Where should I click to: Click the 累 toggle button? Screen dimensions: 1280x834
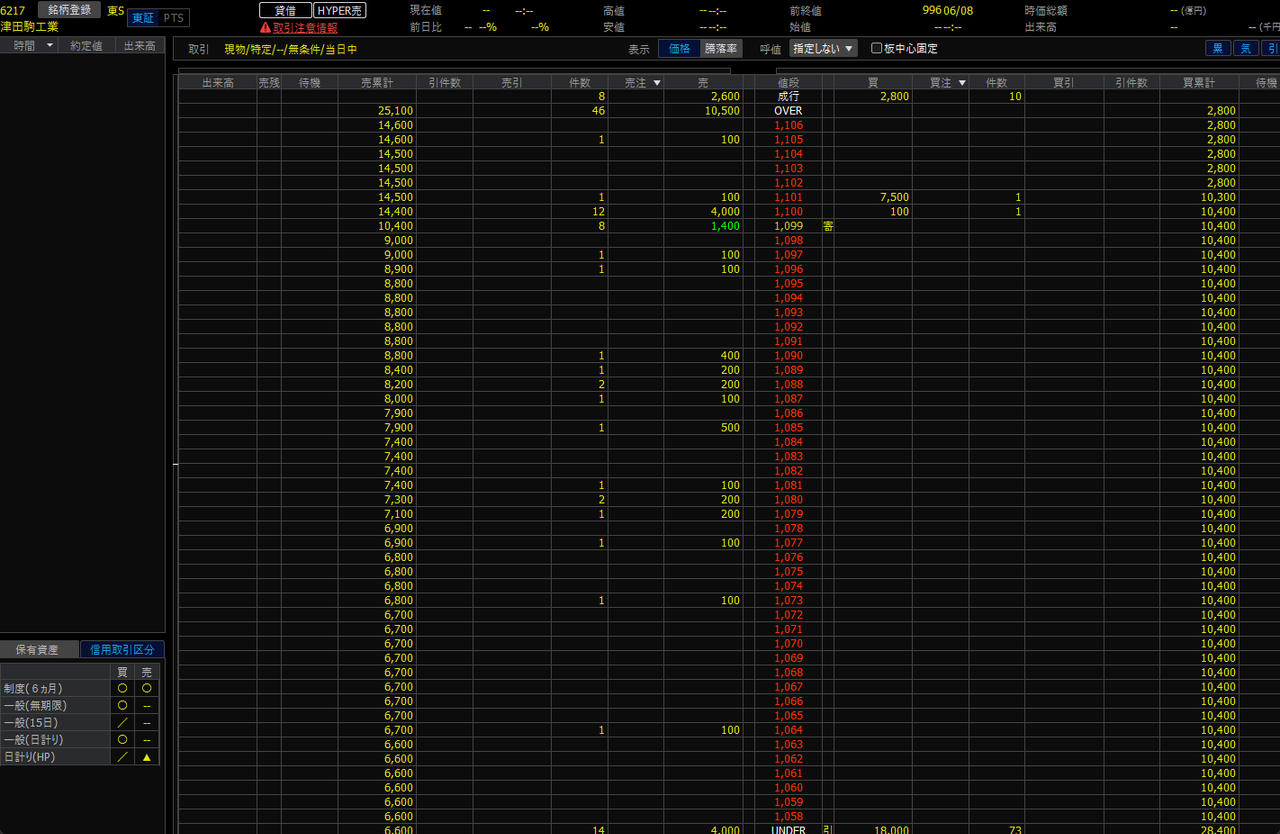[x=1217, y=48]
